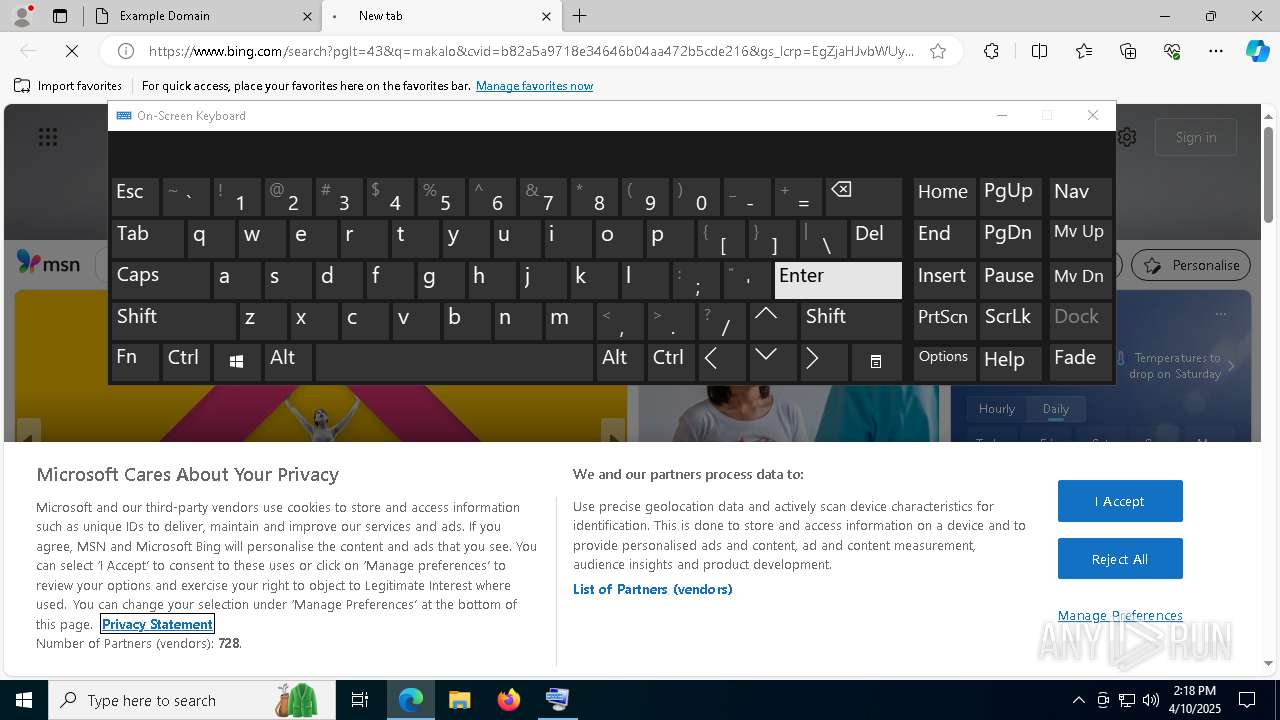View site information icon in address bar
This screenshot has width=1280, height=720.
pyautogui.click(x=126, y=51)
